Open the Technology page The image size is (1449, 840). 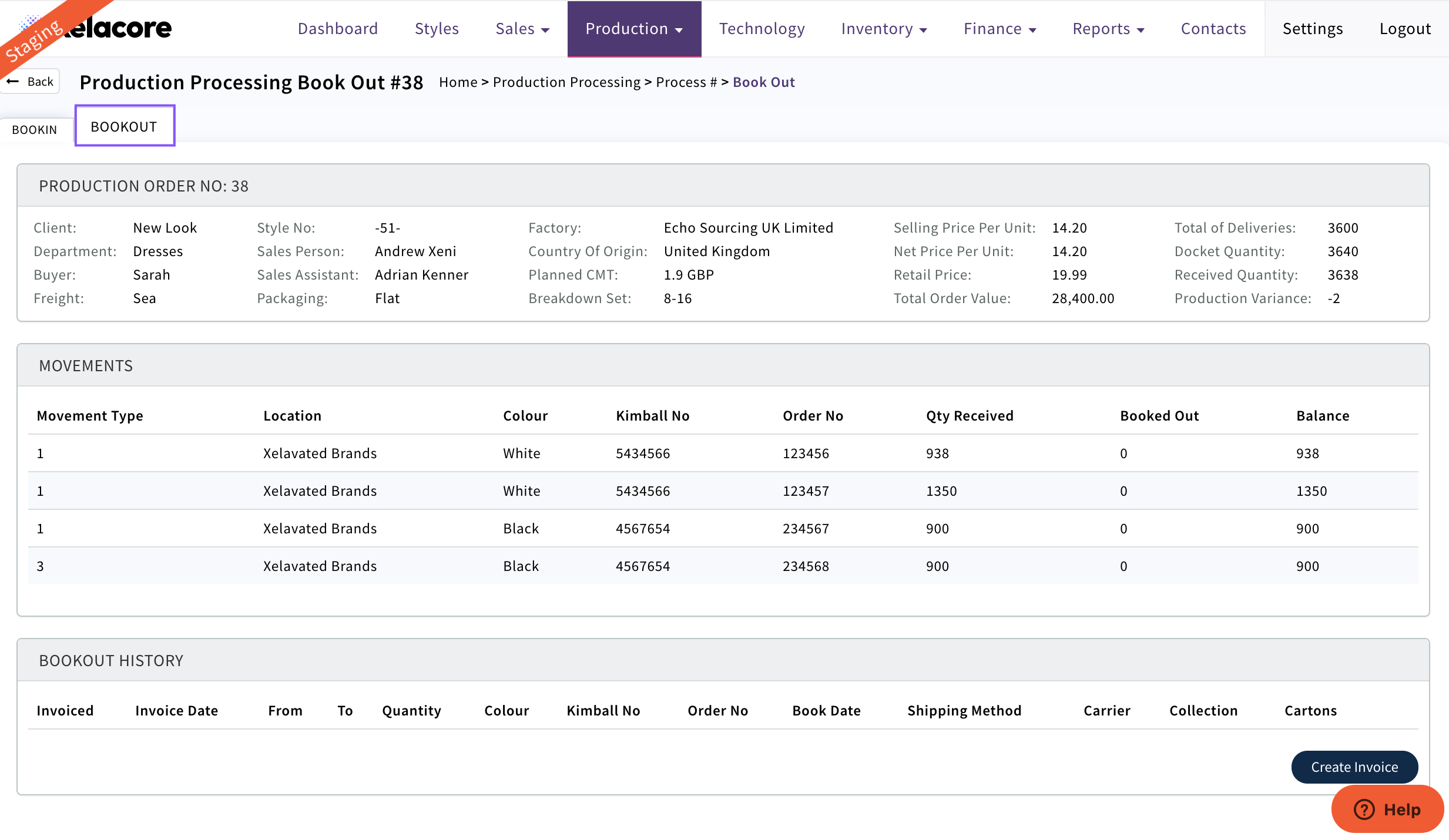[x=762, y=29]
